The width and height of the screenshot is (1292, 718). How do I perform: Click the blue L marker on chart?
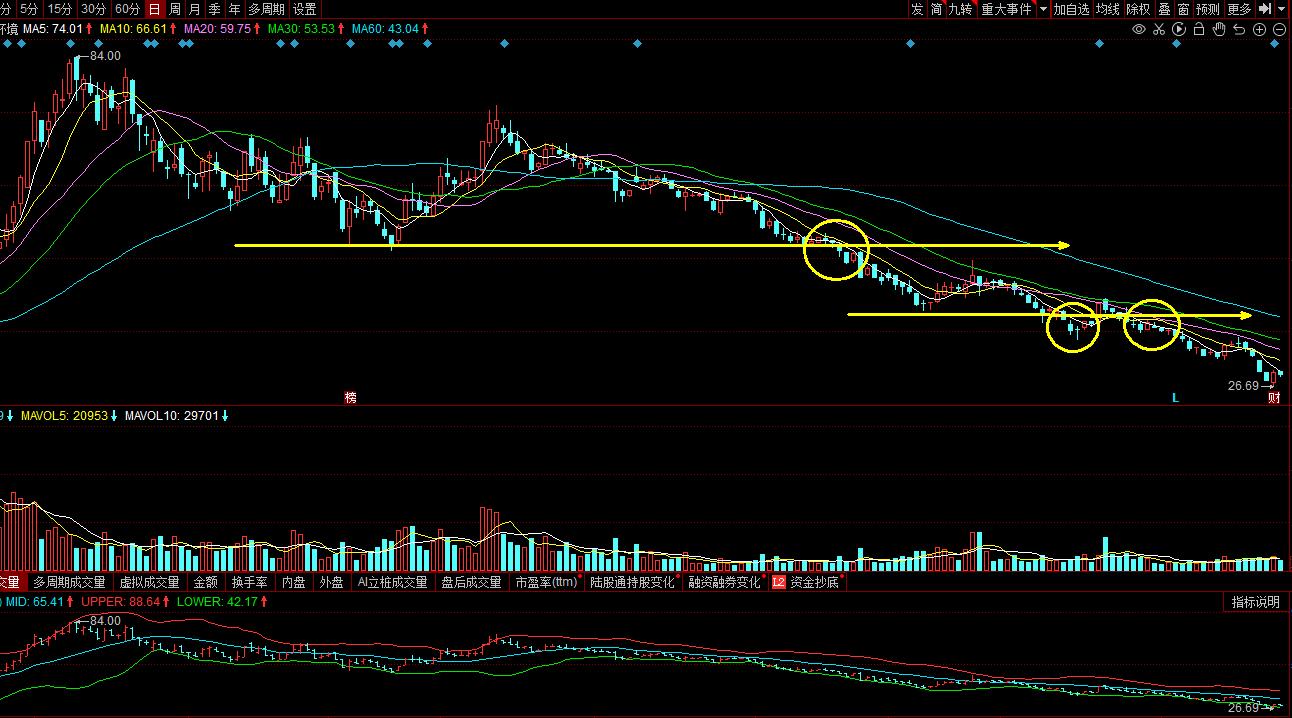click(x=1176, y=397)
